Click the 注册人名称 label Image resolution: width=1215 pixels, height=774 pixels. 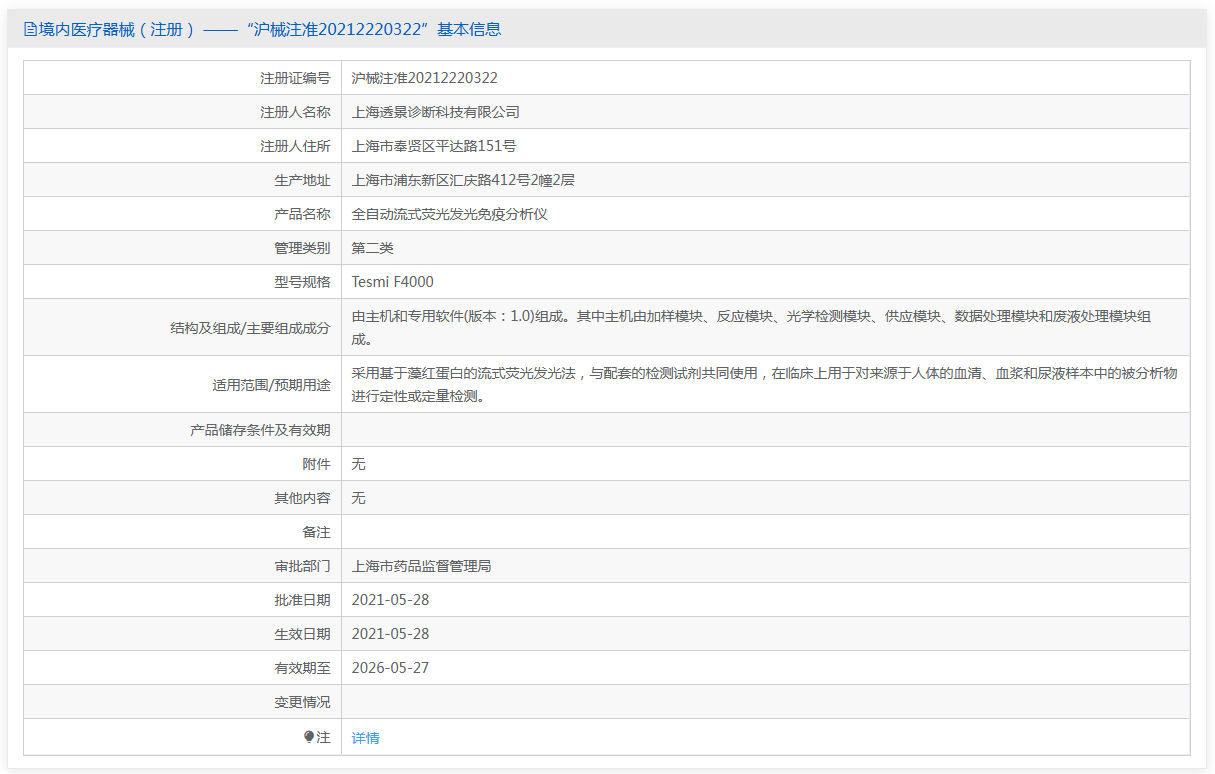tap(295, 112)
